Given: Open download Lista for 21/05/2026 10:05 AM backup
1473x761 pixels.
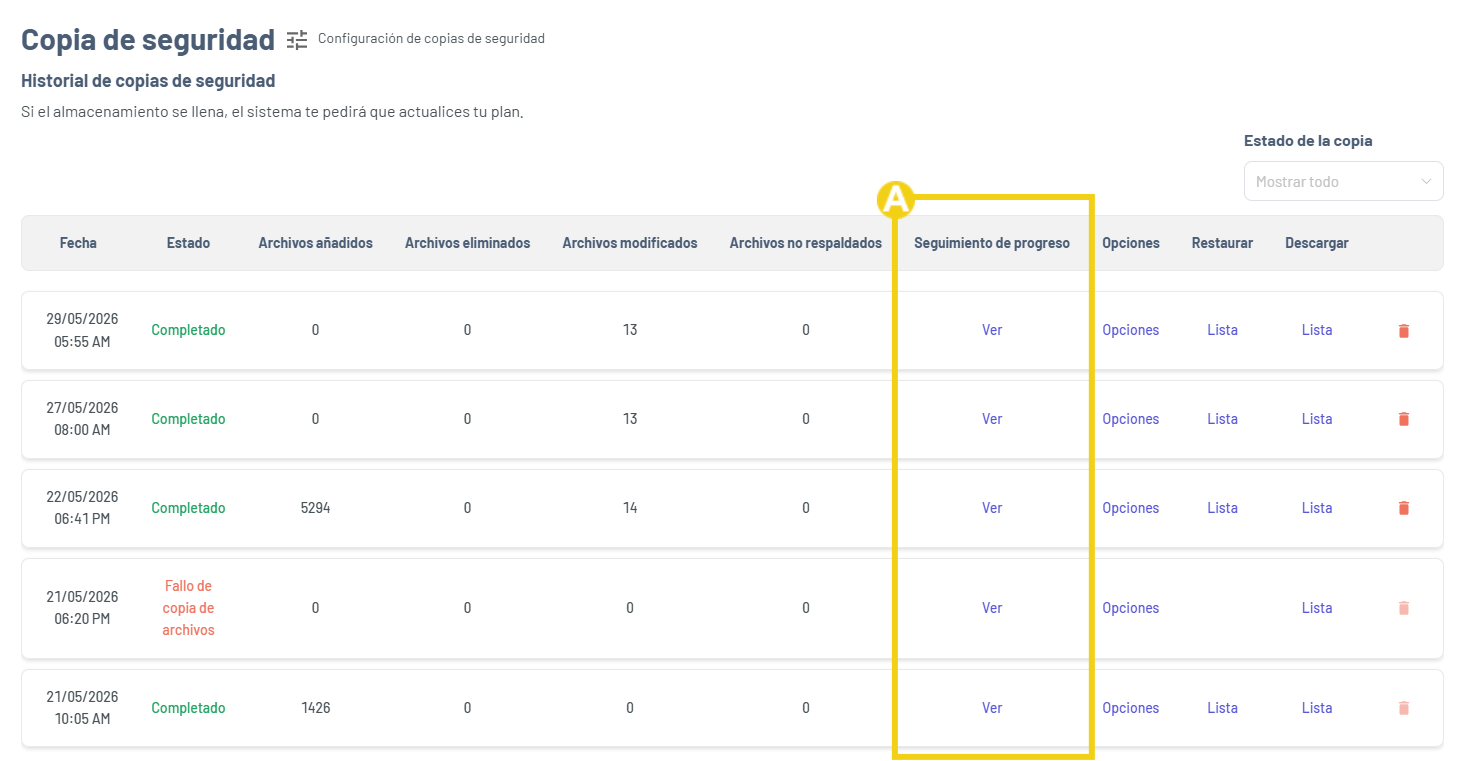Looking at the screenshot, I should click(1317, 708).
